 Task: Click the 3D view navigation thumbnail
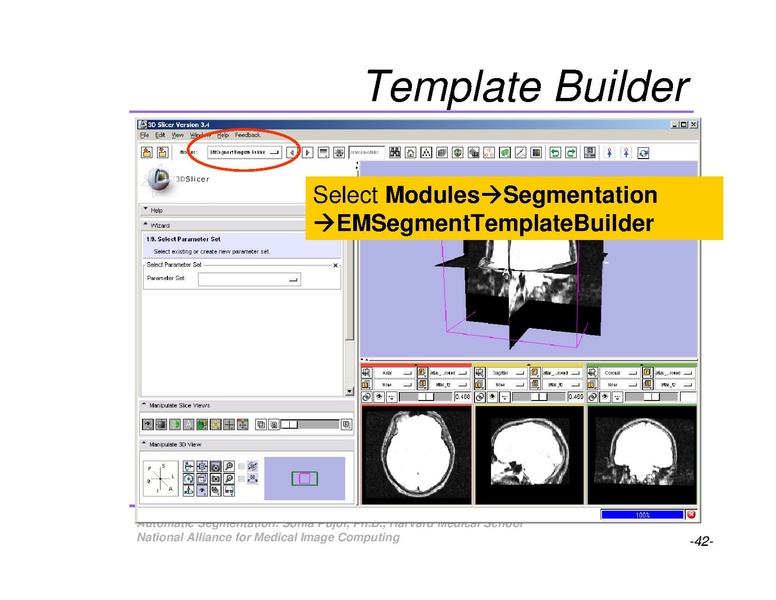pos(304,478)
